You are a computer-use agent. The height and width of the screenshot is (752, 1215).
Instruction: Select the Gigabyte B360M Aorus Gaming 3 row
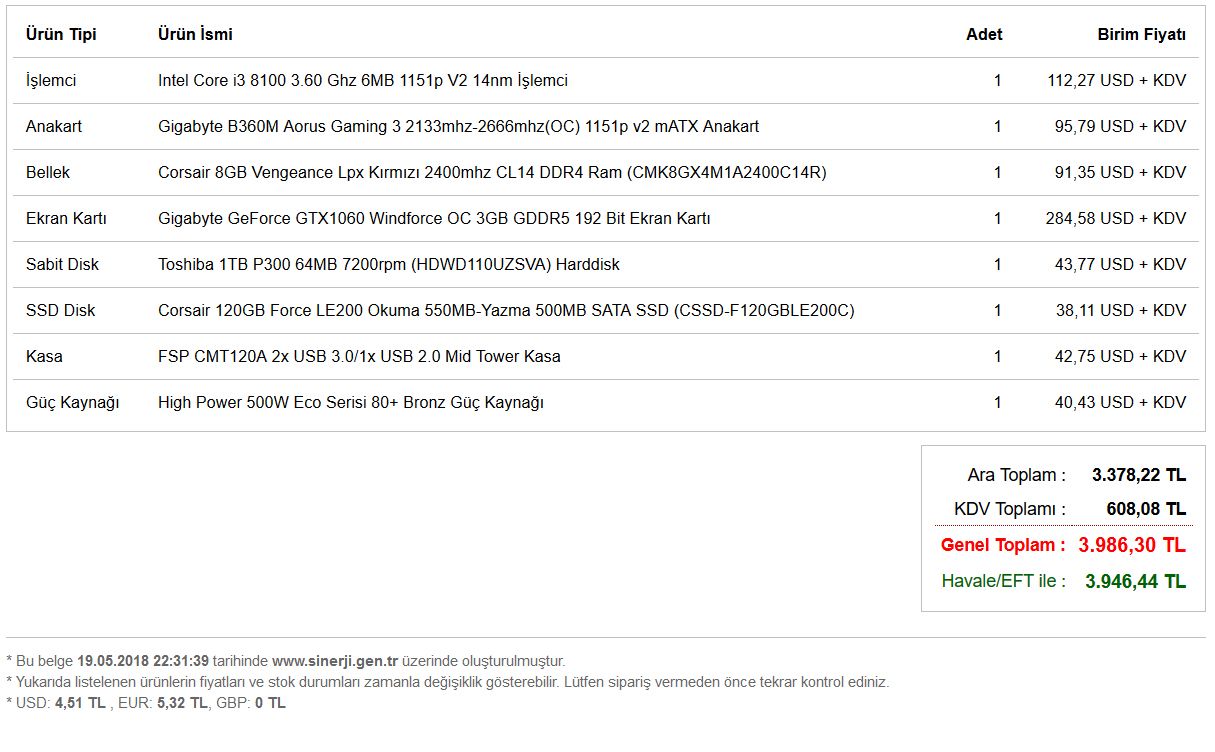tap(458, 126)
